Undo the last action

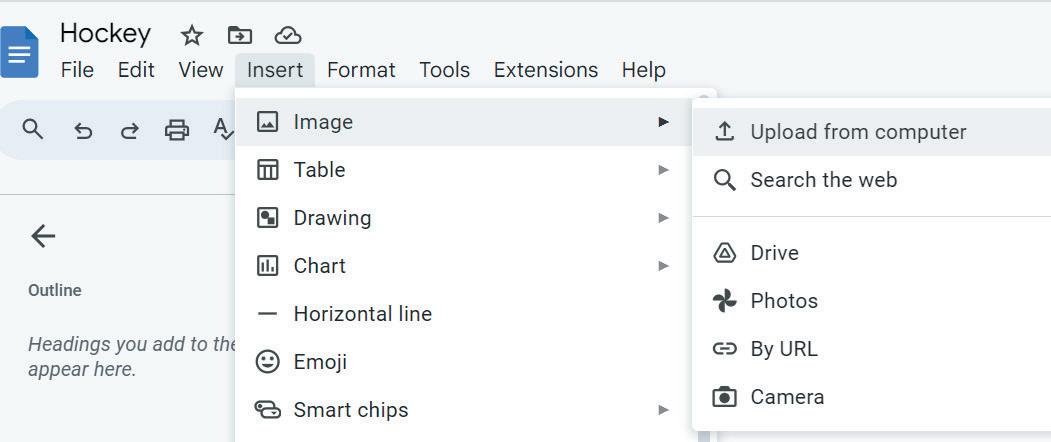point(83,130)
